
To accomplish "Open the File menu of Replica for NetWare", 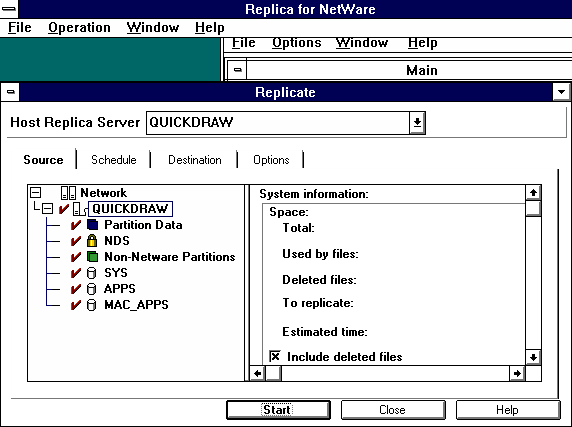I will tap(20, 27).
